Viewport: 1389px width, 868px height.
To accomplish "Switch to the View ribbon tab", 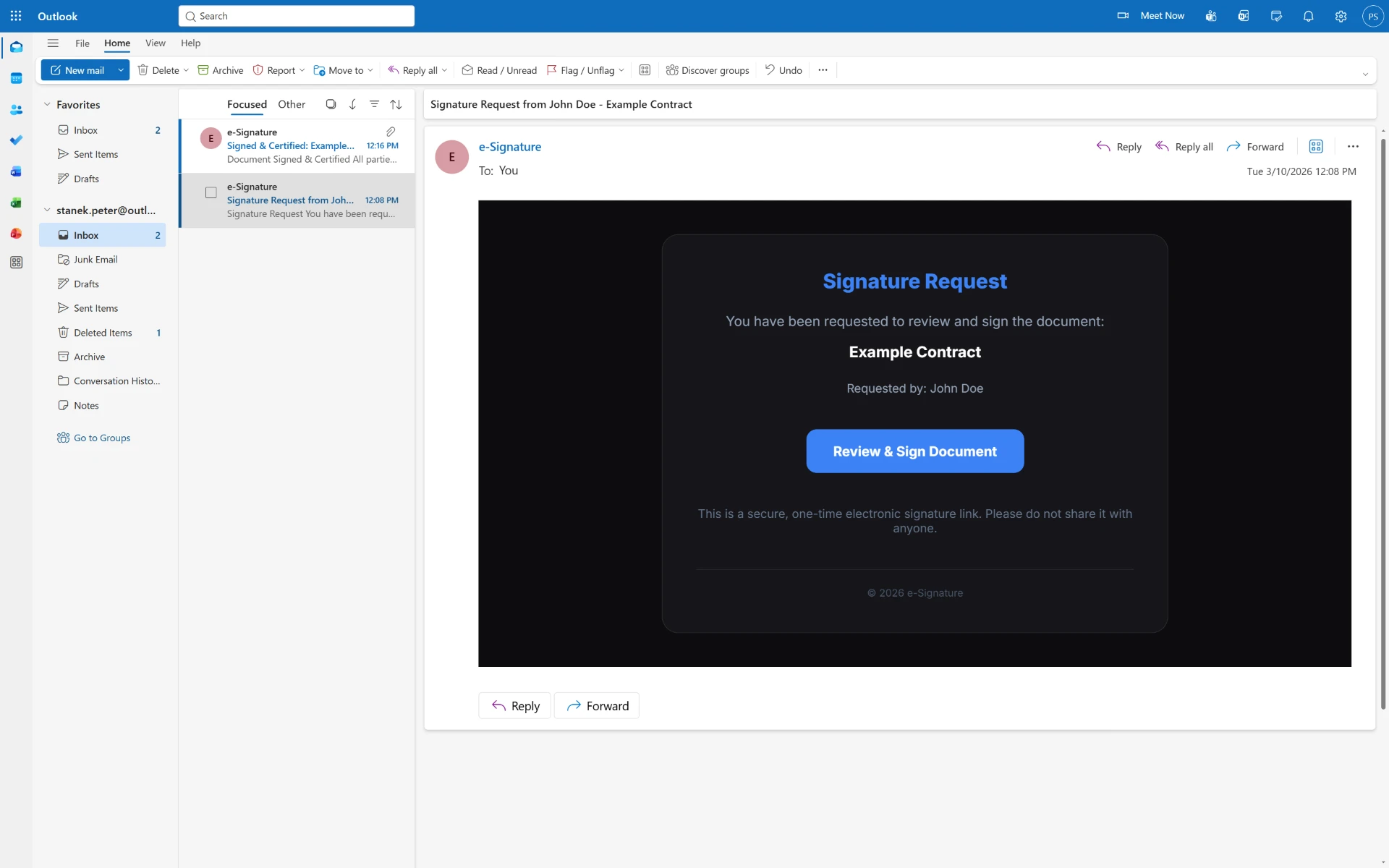I will click(x=155, y=43).
